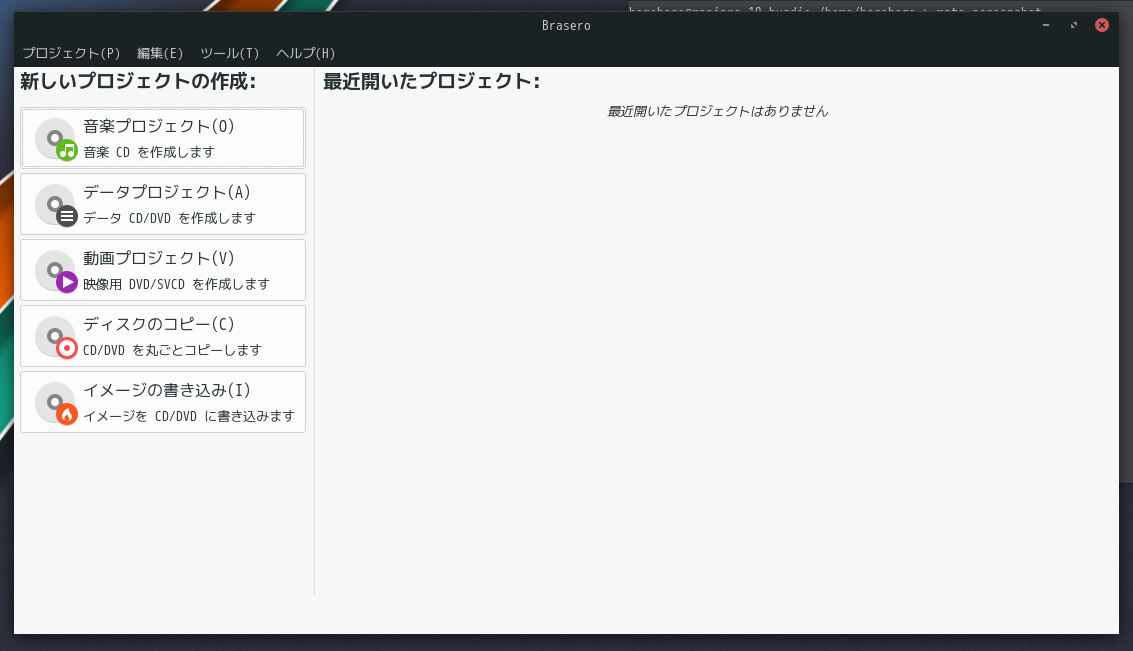Click the disc copy icon with red target
Viewport: 1133px width, 651px height.
tap(56, 337)
